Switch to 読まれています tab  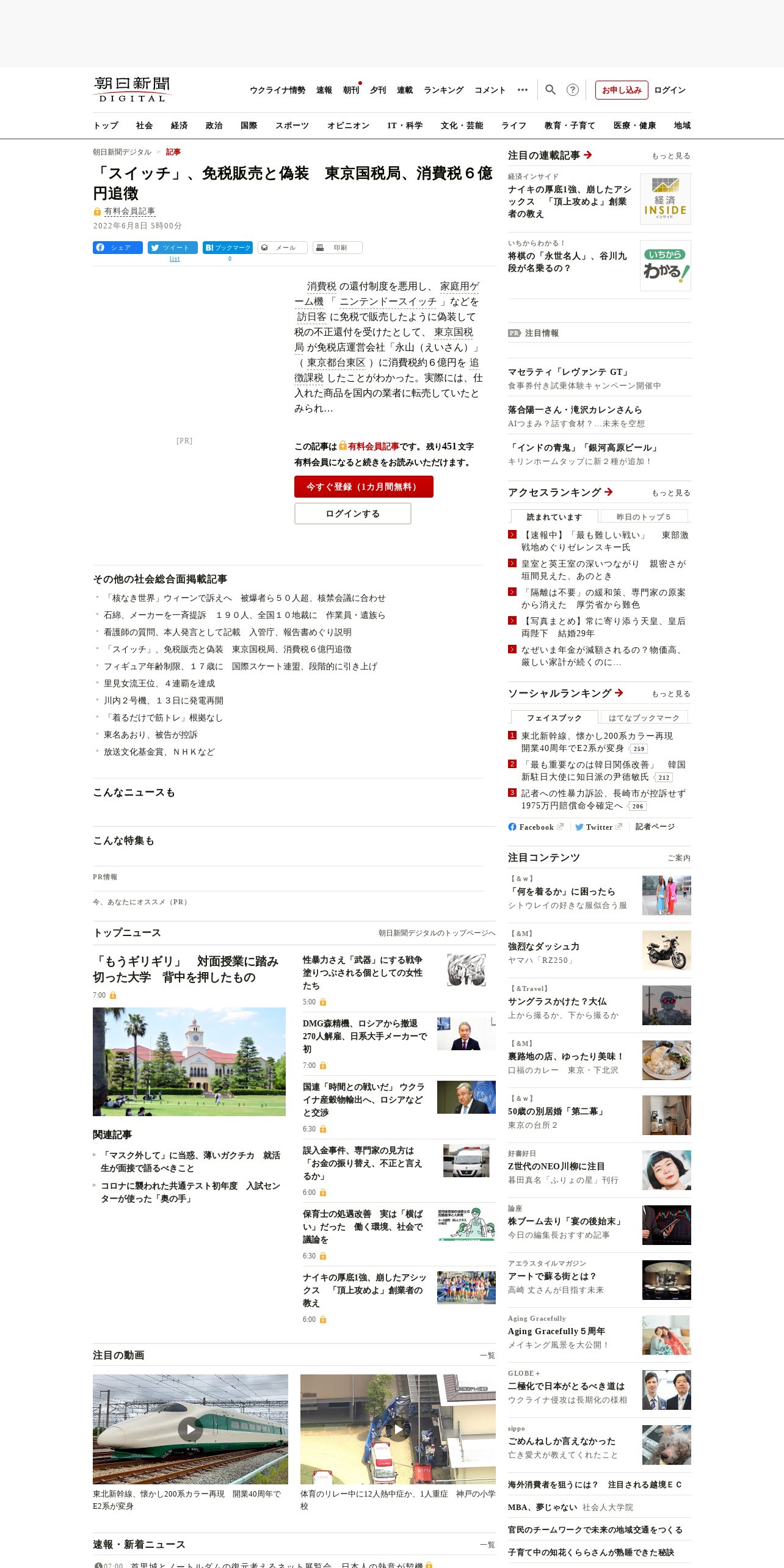[x=554, y=517]
